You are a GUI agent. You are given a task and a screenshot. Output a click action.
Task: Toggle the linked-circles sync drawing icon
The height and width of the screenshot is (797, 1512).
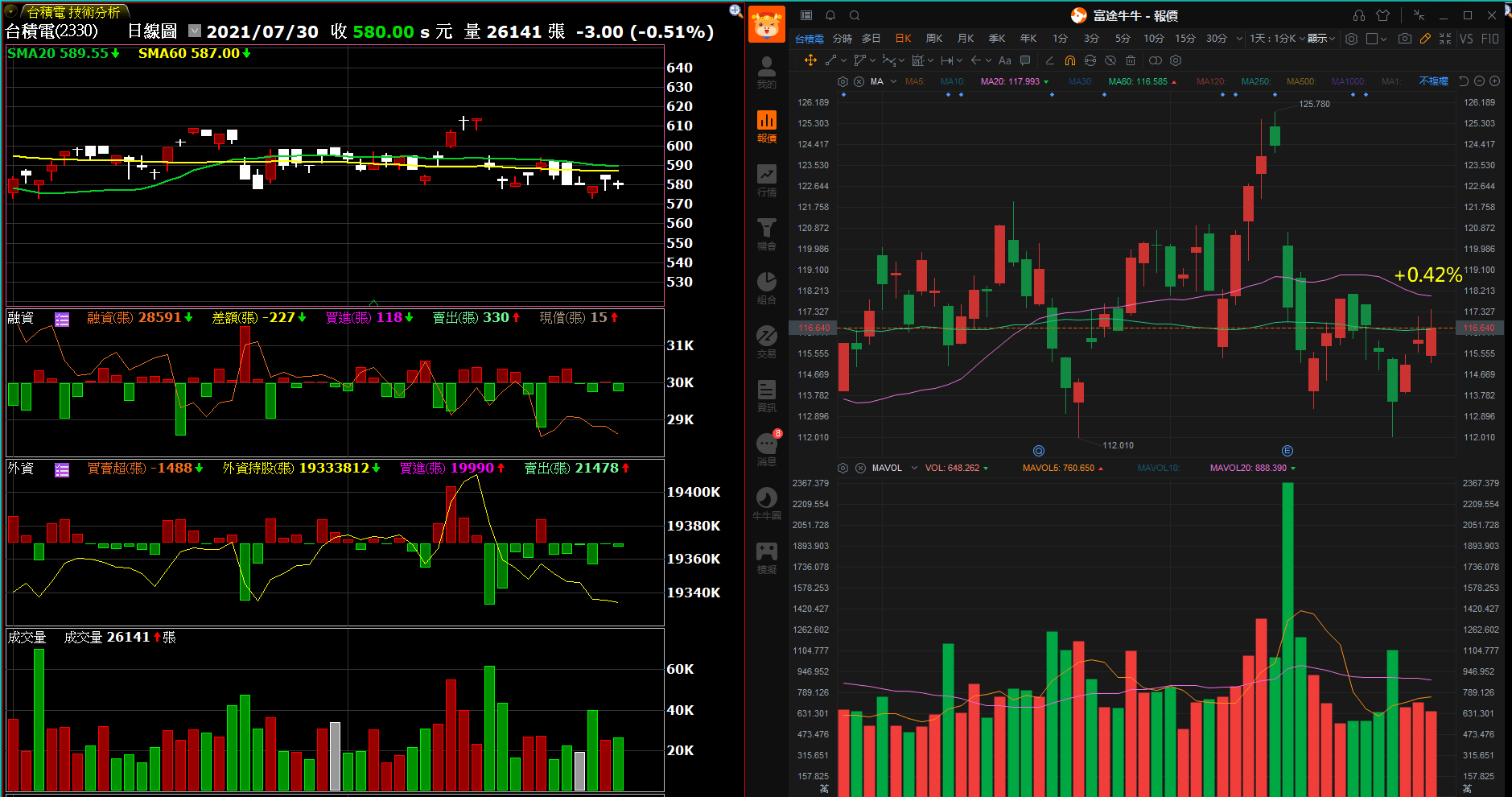pyautogui.click(x=1156, y=60)
